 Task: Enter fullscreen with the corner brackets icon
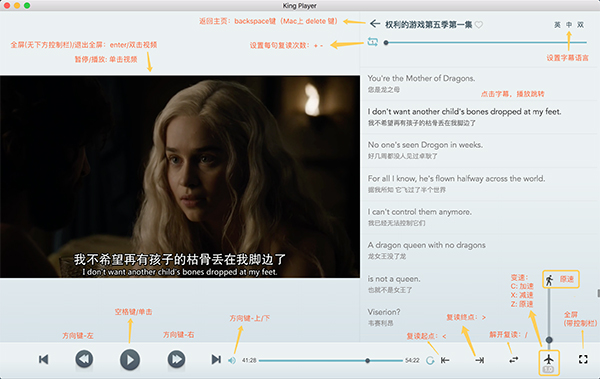pyautogui.click(x=583, y=359)
